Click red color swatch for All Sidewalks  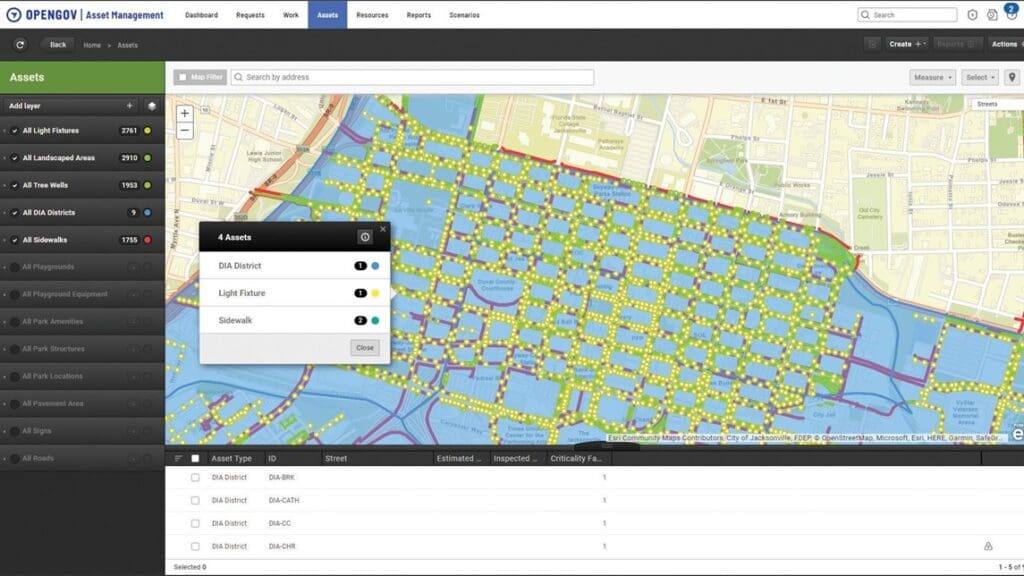pyautogui.click(x=148, y=240)
